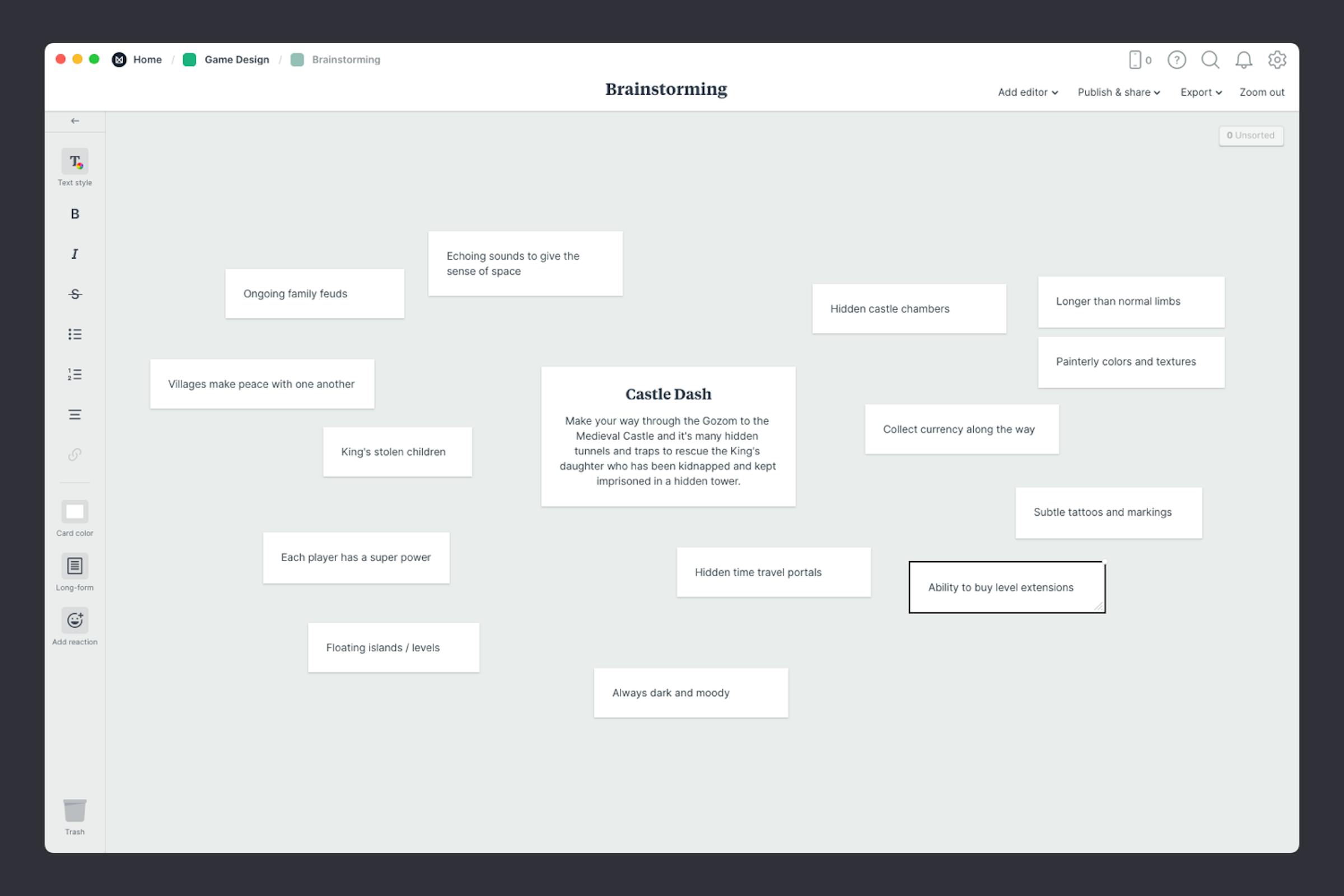Expand the Export options

pyautogui.click(x=1200, y=92)
